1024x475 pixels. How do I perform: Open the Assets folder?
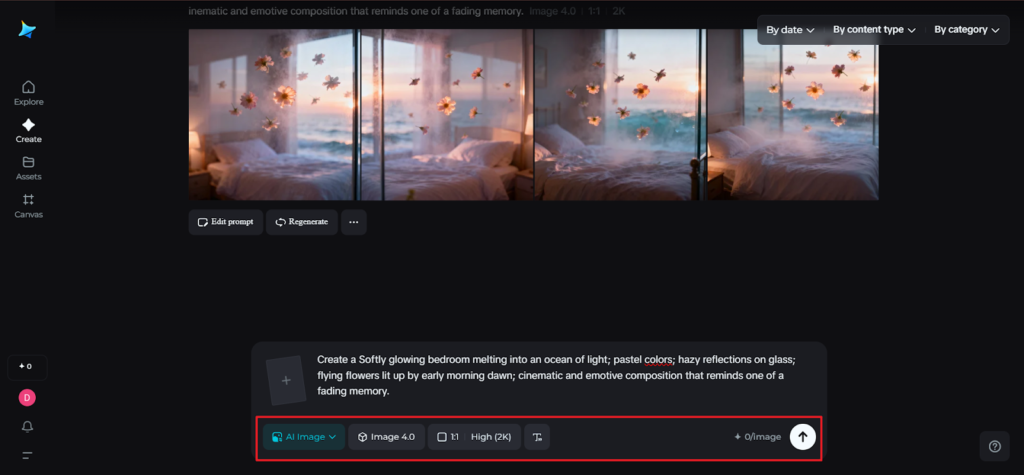28,167
